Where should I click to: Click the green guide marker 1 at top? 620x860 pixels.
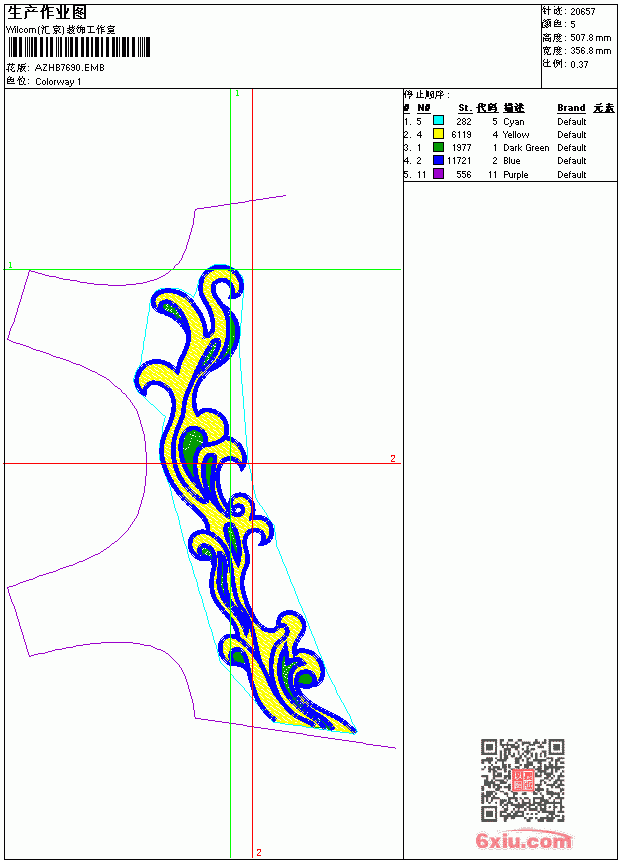pyautogui.click(x=237, y=94)
